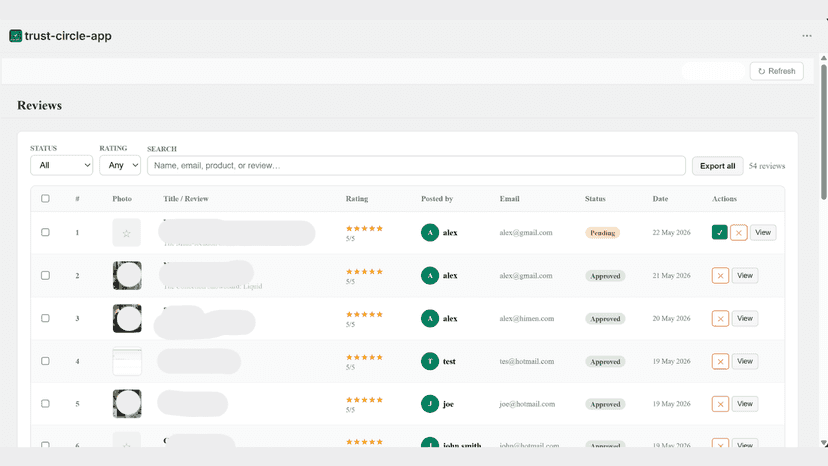Click the Approved badge in row 2
This screenshot has height=466, width=828.
605,276
